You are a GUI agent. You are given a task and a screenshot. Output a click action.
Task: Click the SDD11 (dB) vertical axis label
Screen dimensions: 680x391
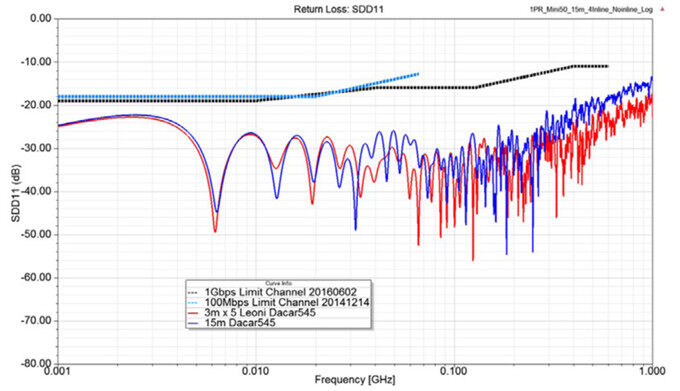(16, 193)
